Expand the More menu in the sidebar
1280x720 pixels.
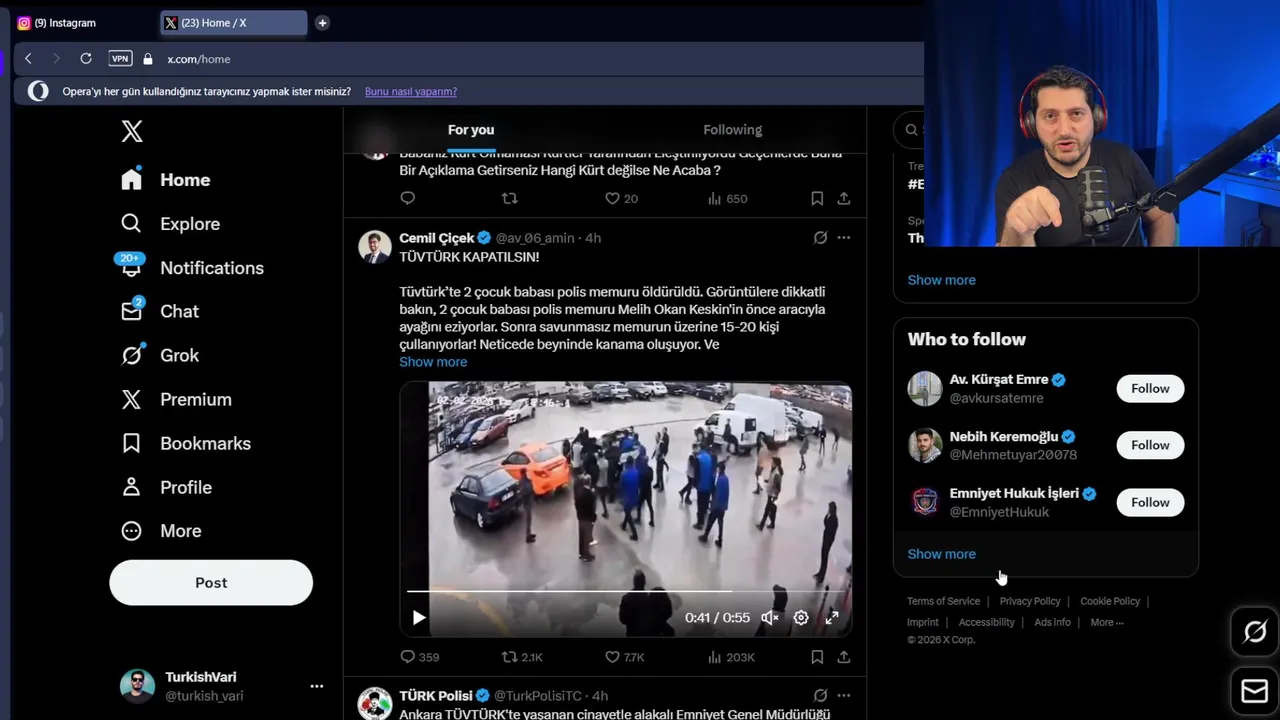click(x=161, y=531)
